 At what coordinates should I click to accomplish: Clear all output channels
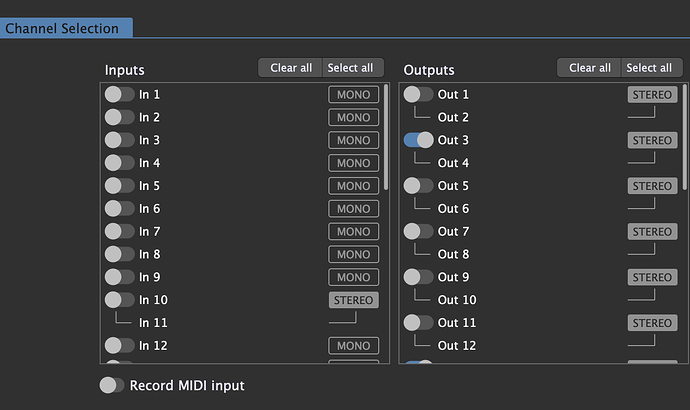point(590,68)
